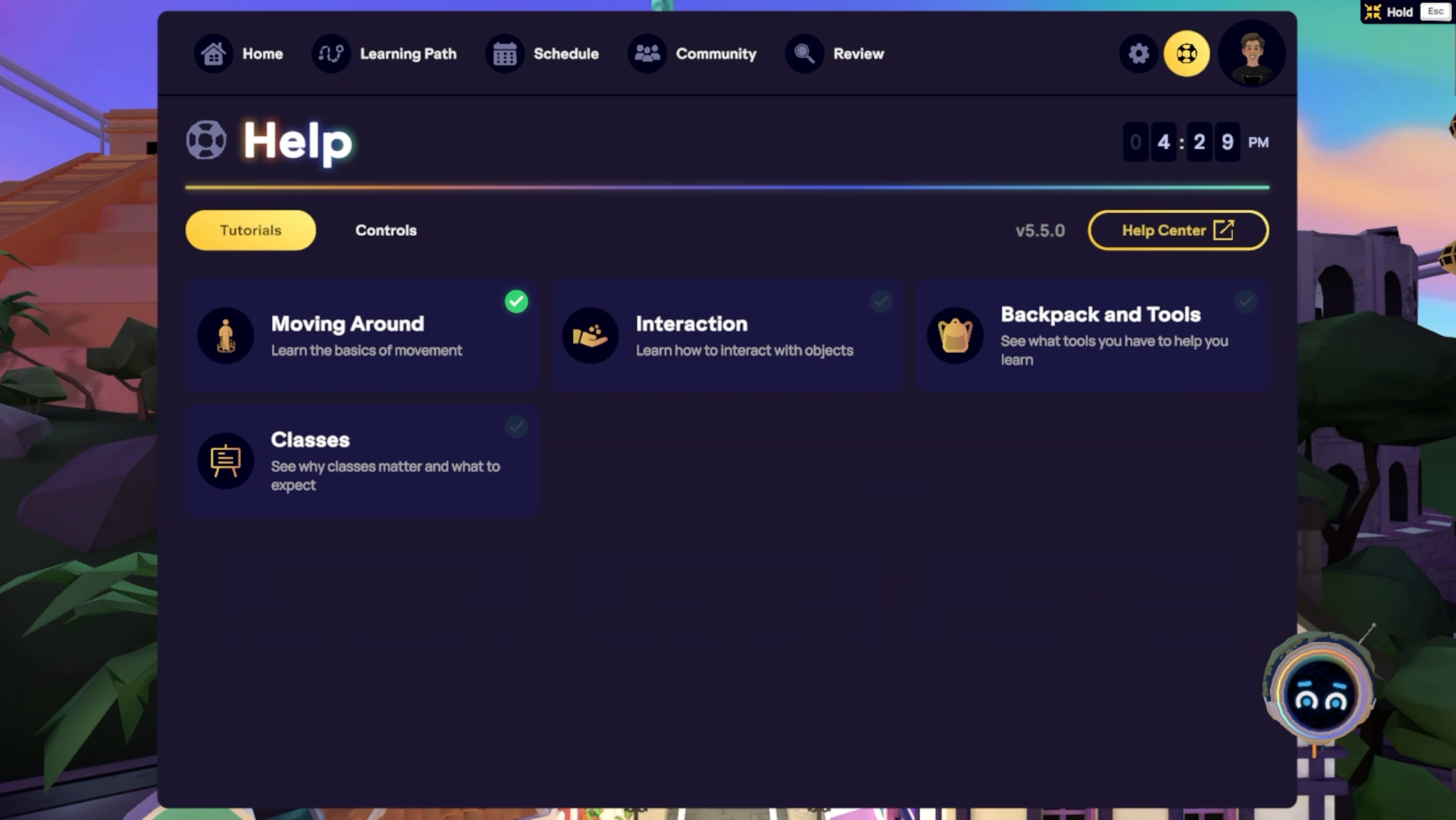
Task: Click the yellow lifebuoy help icon
Action: click(x=1186, y=54)
